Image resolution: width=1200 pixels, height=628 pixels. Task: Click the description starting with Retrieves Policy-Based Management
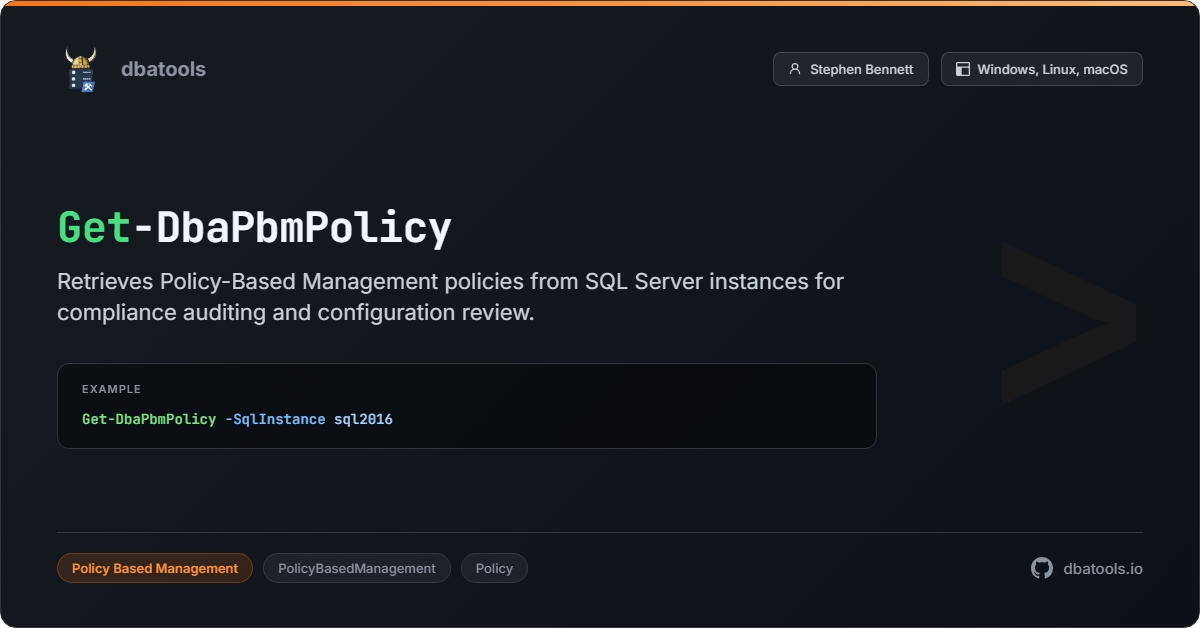450,296
